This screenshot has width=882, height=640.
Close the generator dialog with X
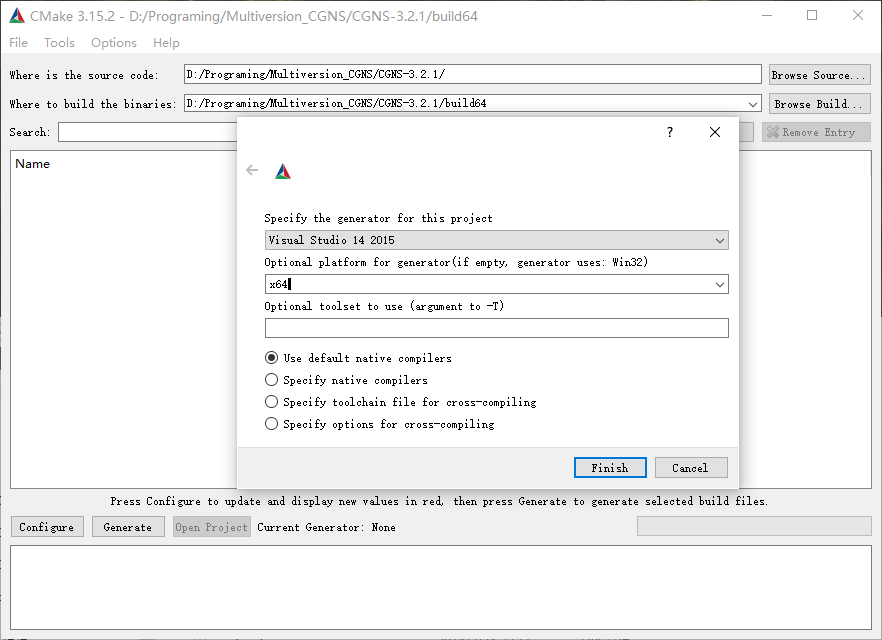coord(714,132)
